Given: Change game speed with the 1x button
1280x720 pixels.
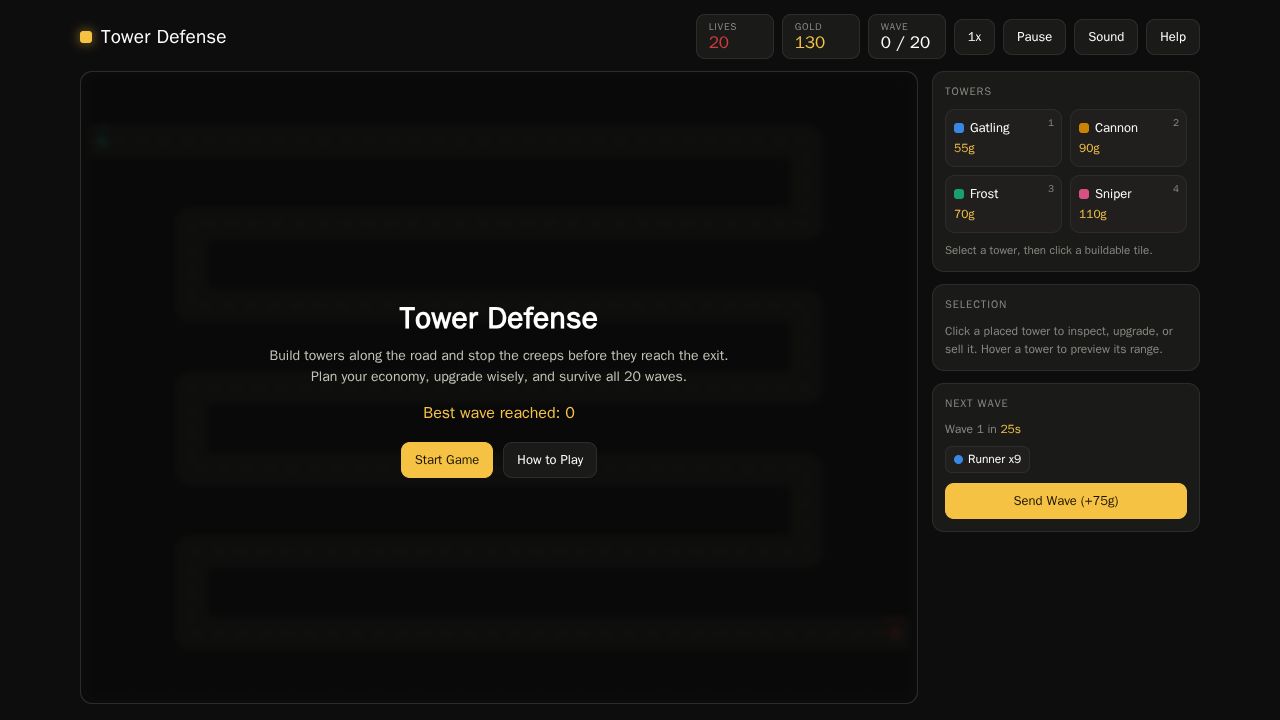Looking at the screenshot, I should [974, 37].
